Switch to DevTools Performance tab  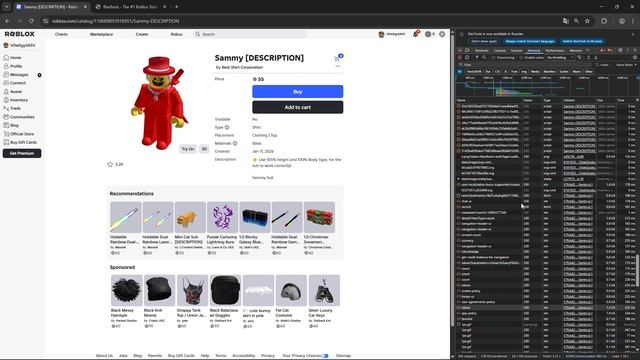coord(555,51)
